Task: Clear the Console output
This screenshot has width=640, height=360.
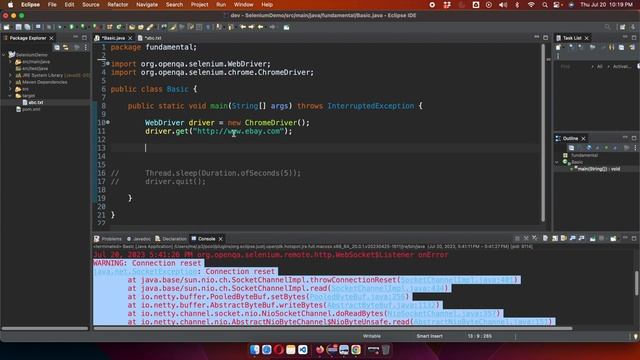Action: [546, 238]
